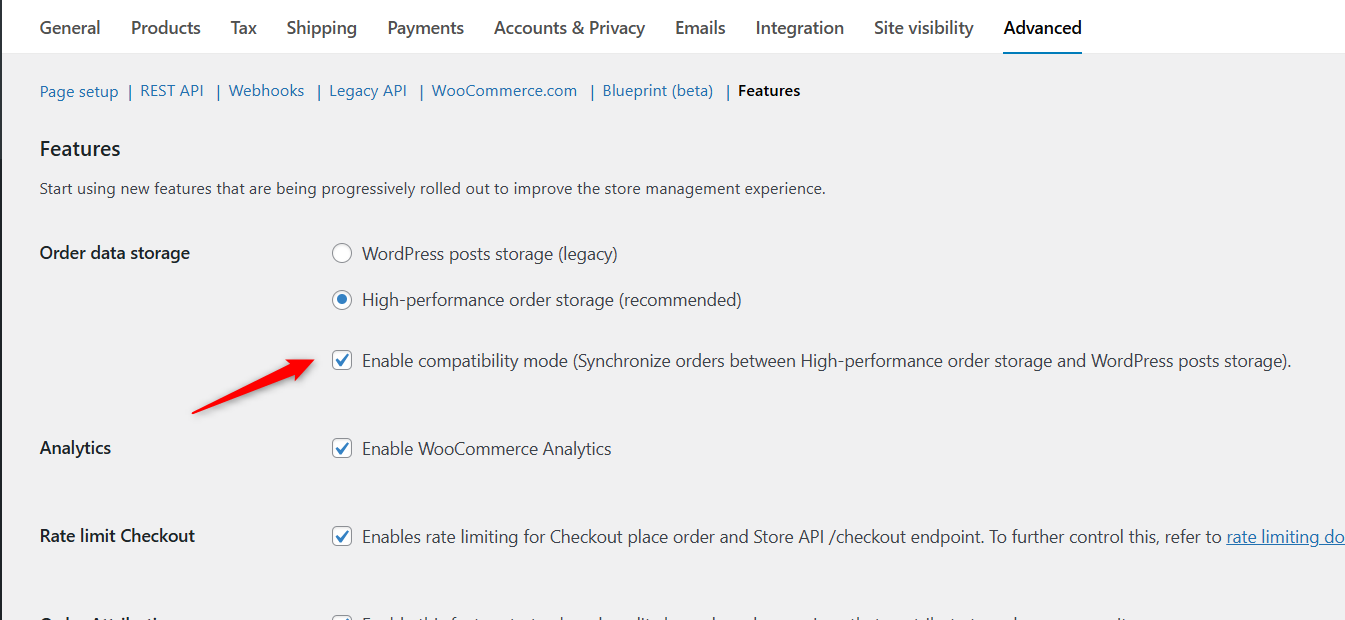Open the REST API section link
This screenshot has width=1345, height=620.
coord(172,91)
